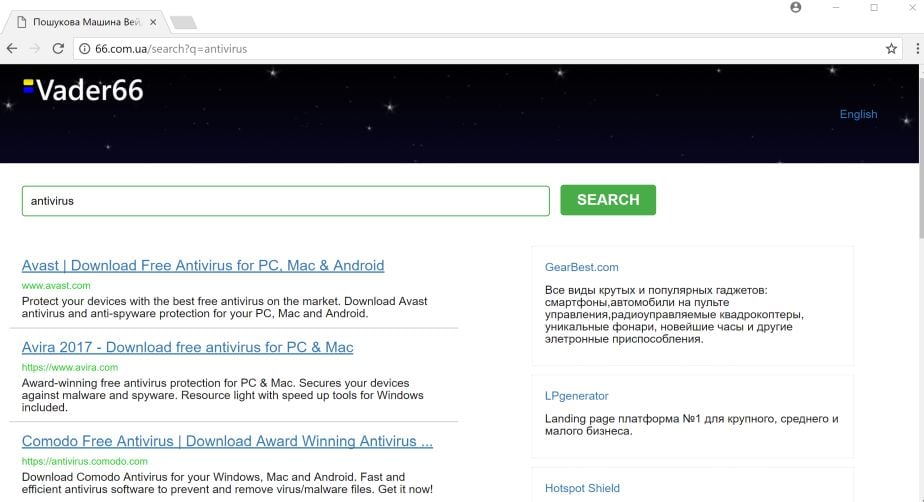Maximize the browser window
This screenshot has height=502, width=924.
pyautogui.click(x=874, y=8)
